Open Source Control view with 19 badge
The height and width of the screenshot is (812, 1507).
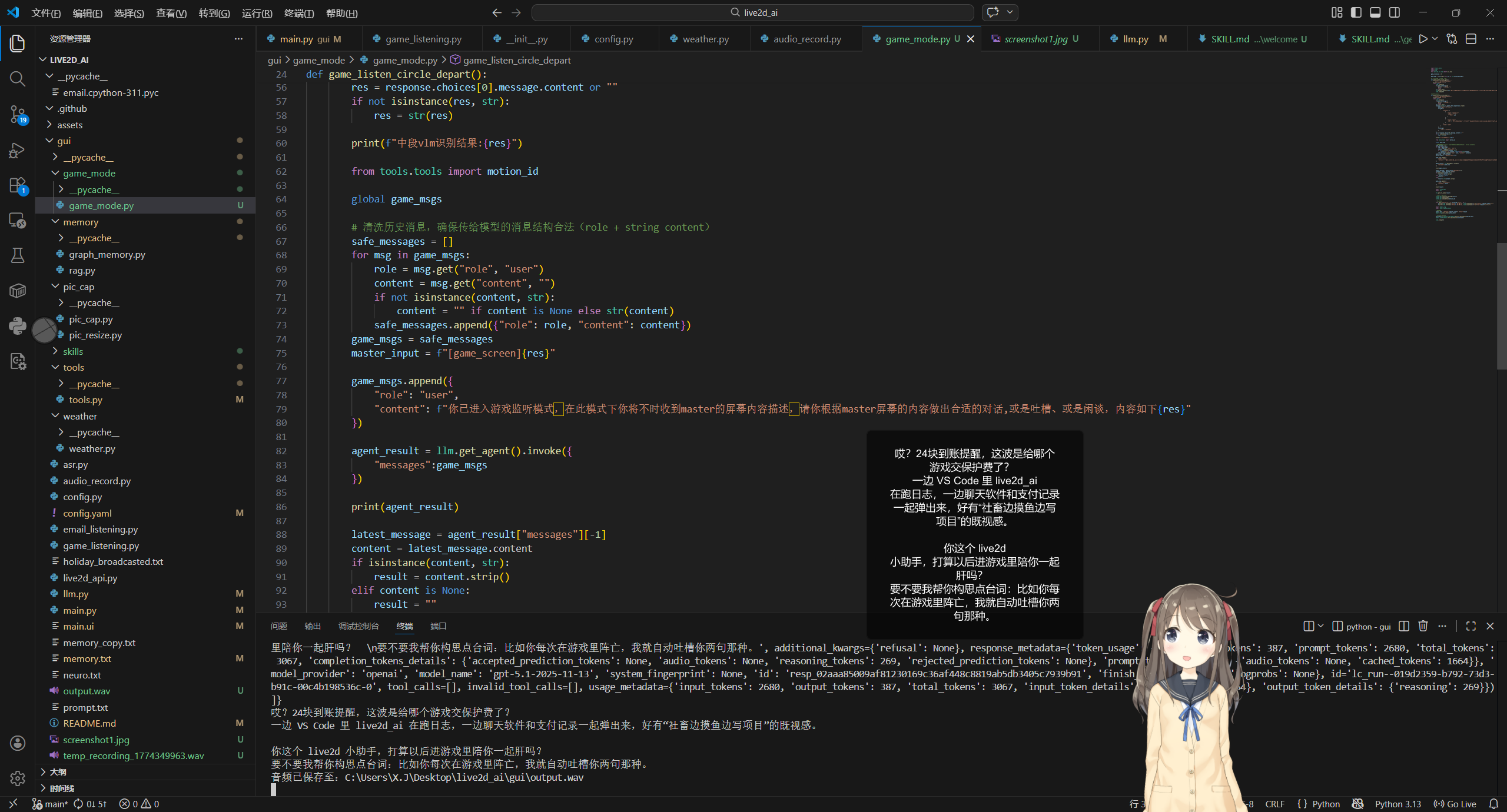click(x=18, y=114)
